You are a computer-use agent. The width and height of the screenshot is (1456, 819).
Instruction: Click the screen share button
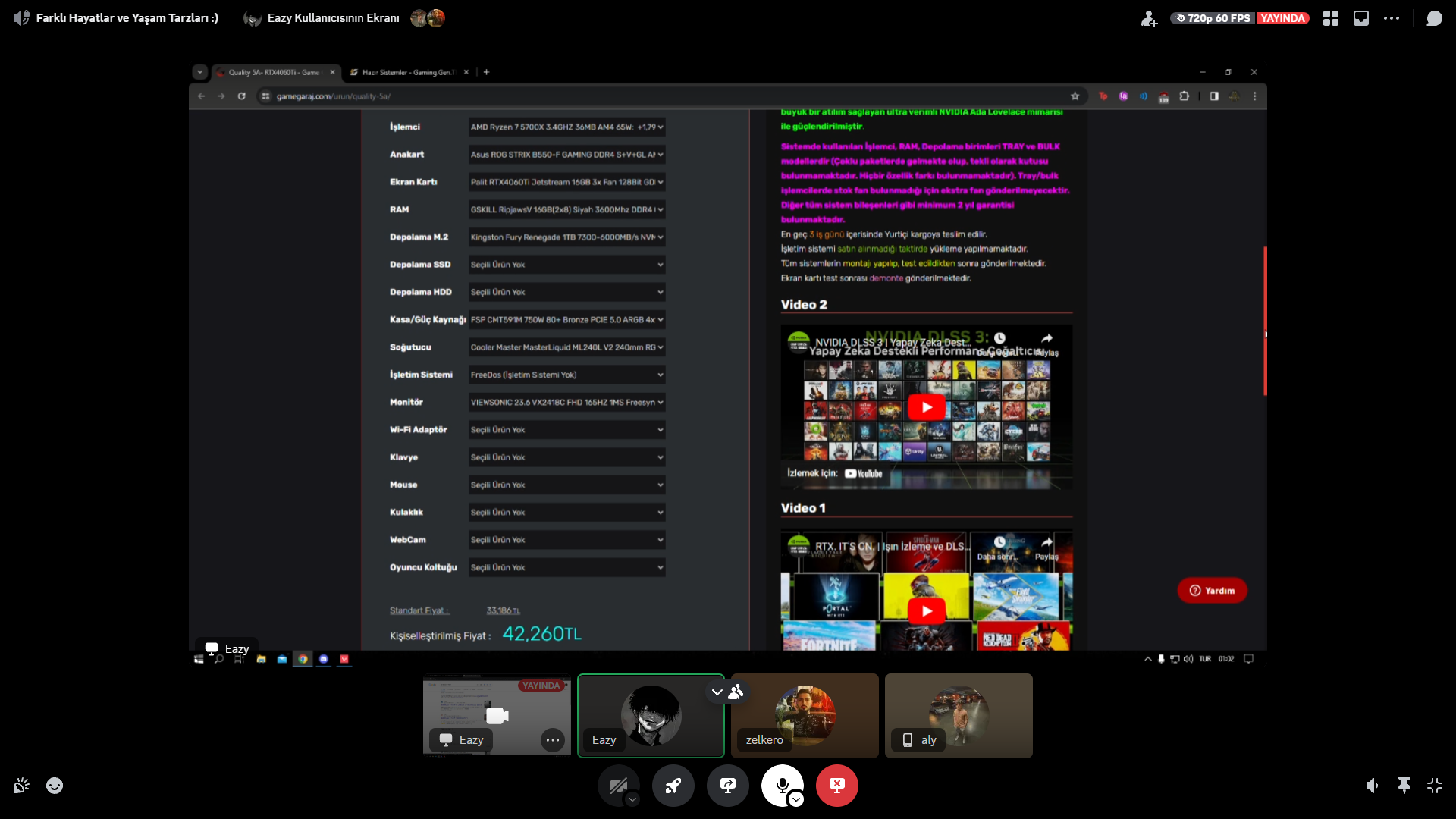(x=727, y=785)
